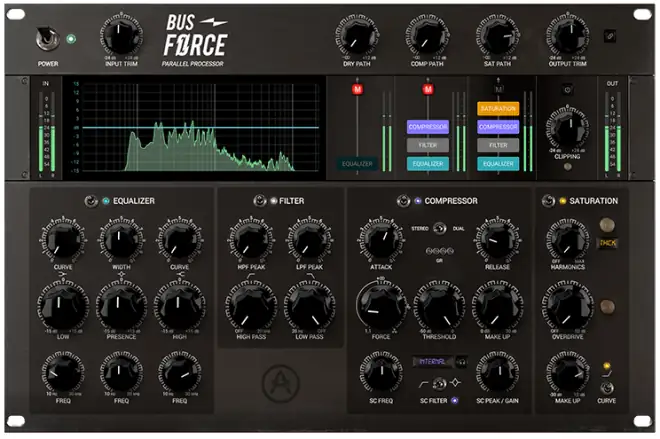Click the Sat Path level fader track
This screenshot has width=660, height=439.
point(498,99)
